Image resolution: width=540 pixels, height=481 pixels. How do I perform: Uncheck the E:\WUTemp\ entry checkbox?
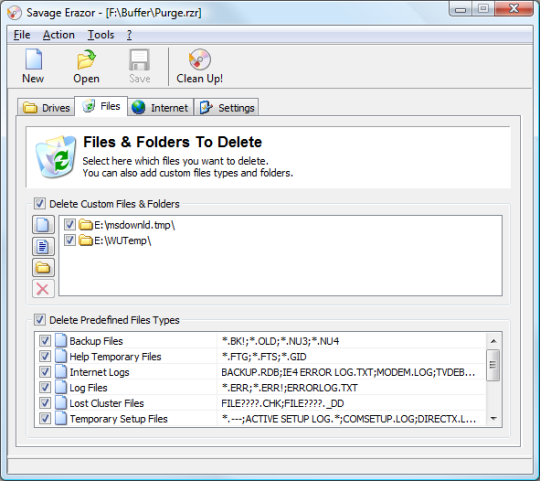point(70,240)
